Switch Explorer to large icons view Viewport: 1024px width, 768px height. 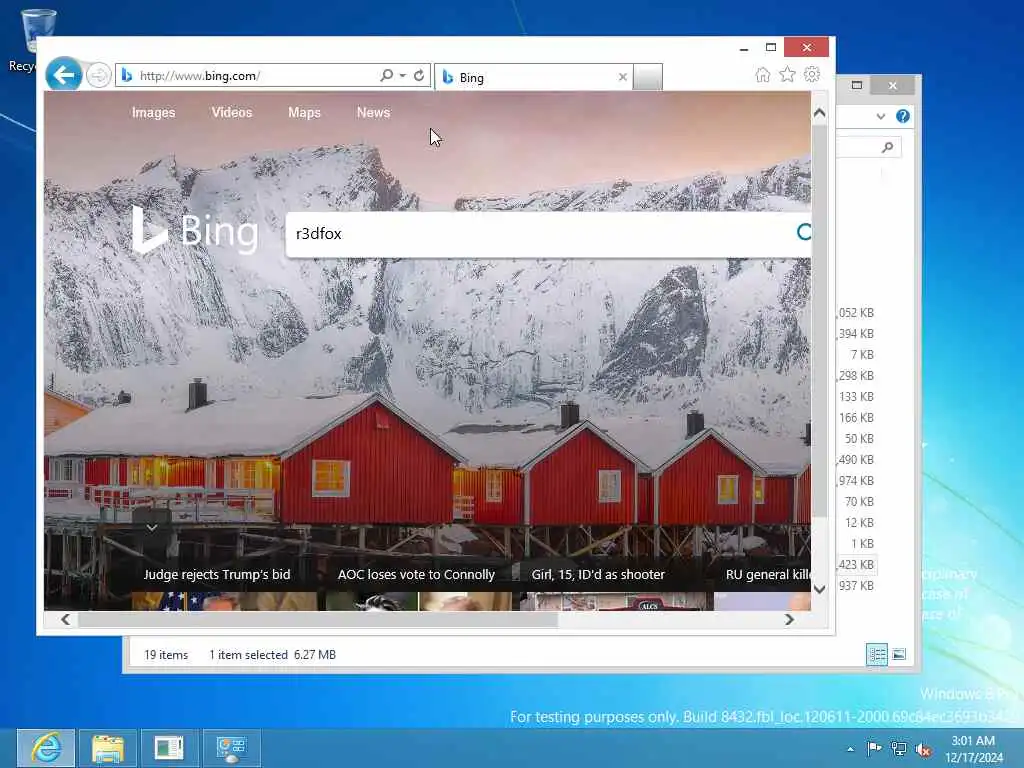899,654
